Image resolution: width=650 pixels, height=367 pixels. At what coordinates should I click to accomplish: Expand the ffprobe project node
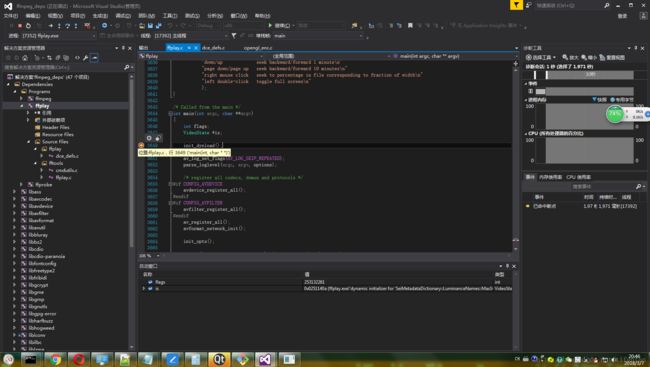coord(22,185)
